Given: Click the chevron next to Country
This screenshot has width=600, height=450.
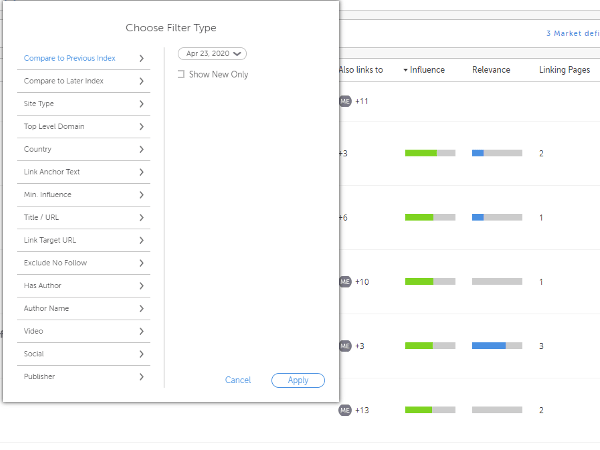Looking at the screenshot, I should 142,149.
